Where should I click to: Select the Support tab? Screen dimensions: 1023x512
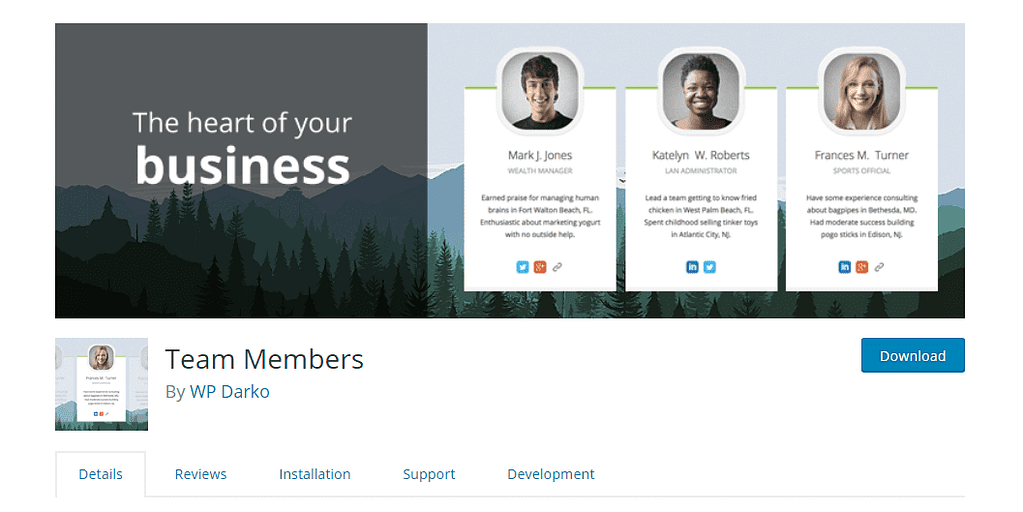[429, 474]
